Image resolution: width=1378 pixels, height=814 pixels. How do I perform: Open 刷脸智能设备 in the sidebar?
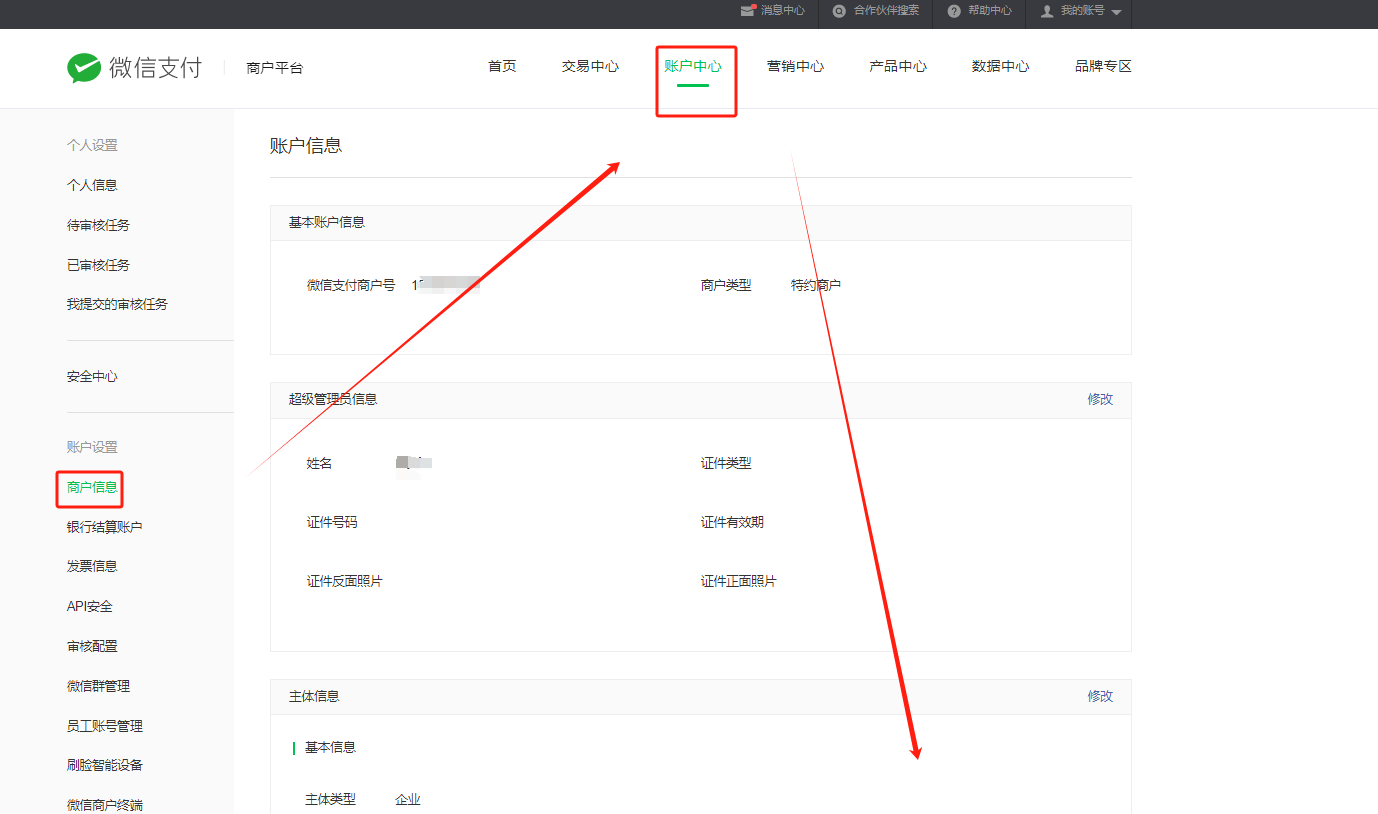click(x=105, y=765)
